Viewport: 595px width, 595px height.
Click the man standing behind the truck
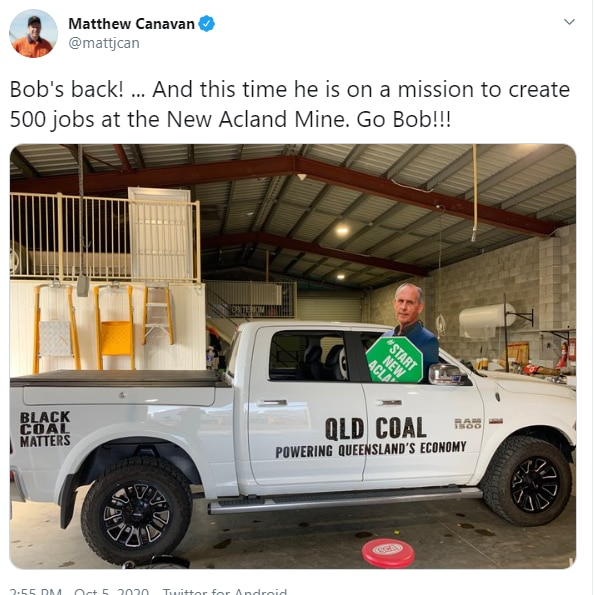pyautogui.click(x=412, y=325)
